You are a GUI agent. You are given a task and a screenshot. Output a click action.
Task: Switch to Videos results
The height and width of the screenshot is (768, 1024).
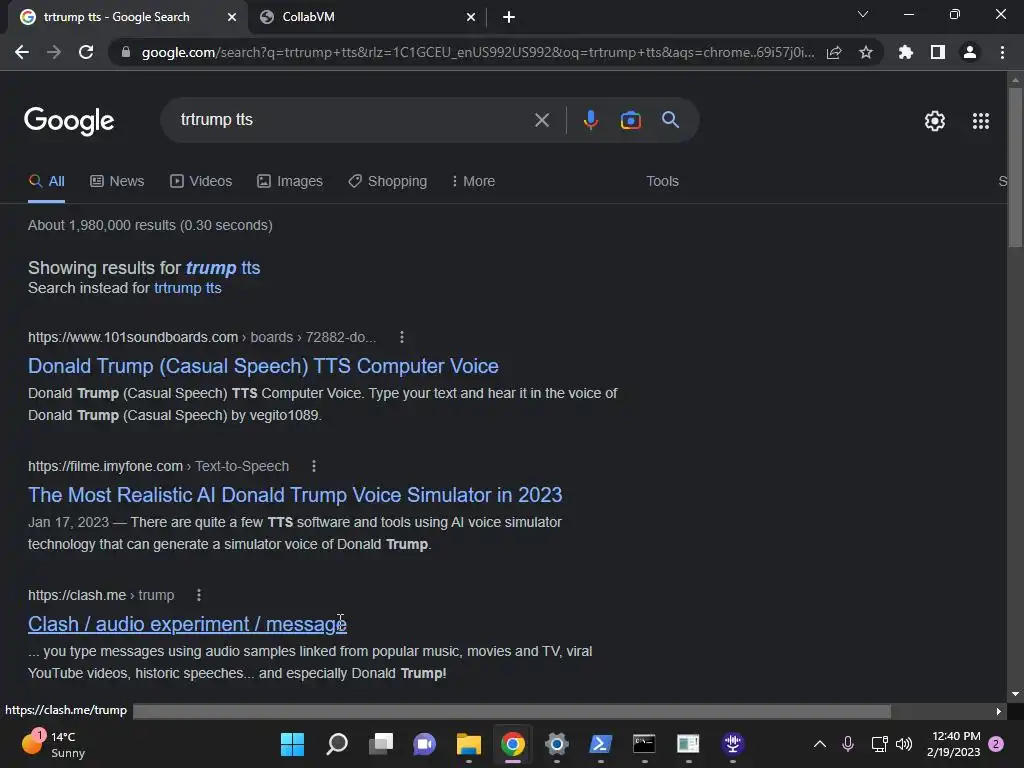pyautogui.click(x=201, y=182)
